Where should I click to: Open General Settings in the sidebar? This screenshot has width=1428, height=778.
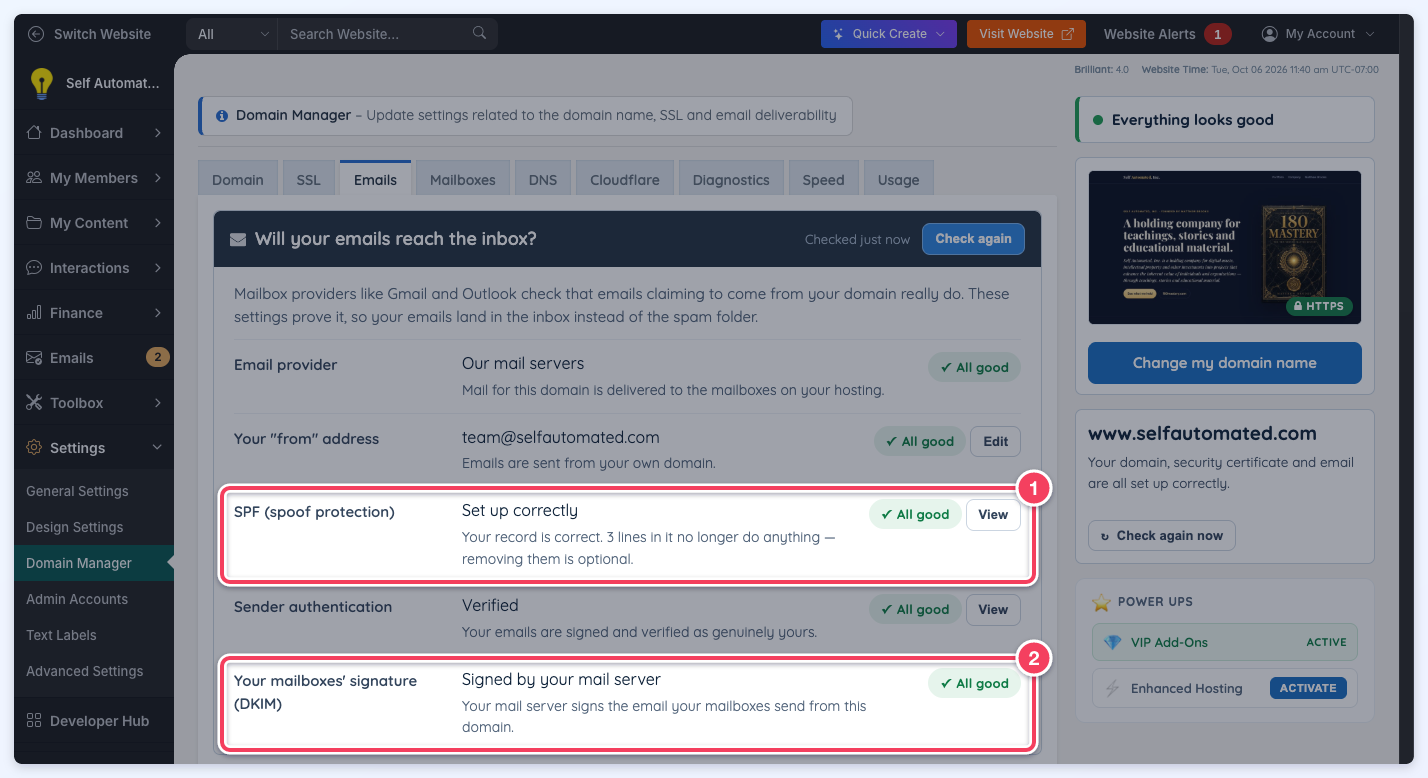pos(78,491)
